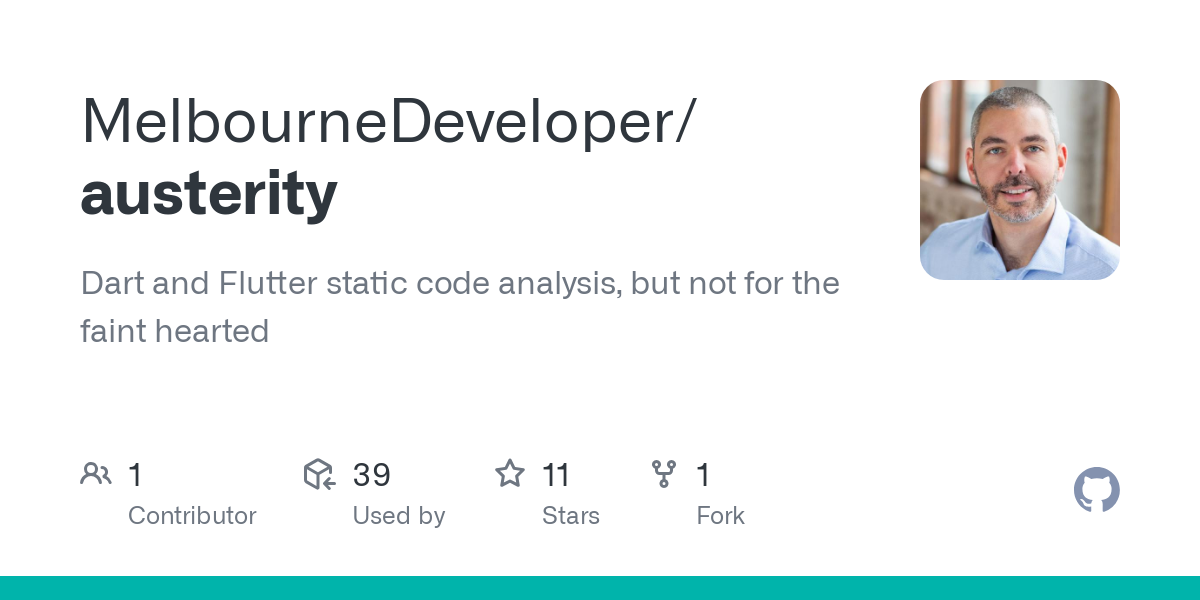Click the Stars star icon
This screenshot has height=600, width=1200.
[510, 474]
